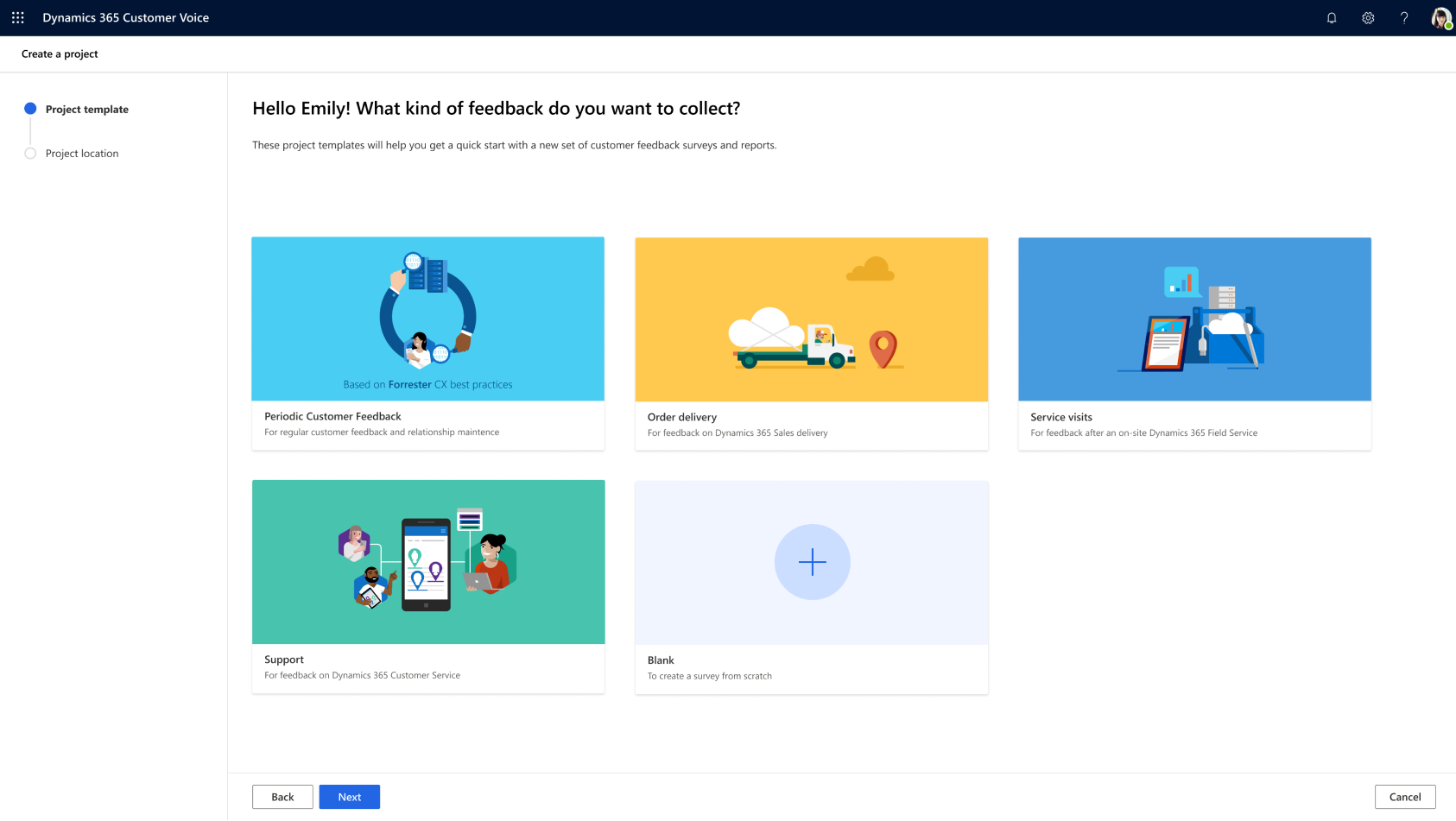Click the Order delivery title
This screenshot has height=821, width=1456.
682,417
